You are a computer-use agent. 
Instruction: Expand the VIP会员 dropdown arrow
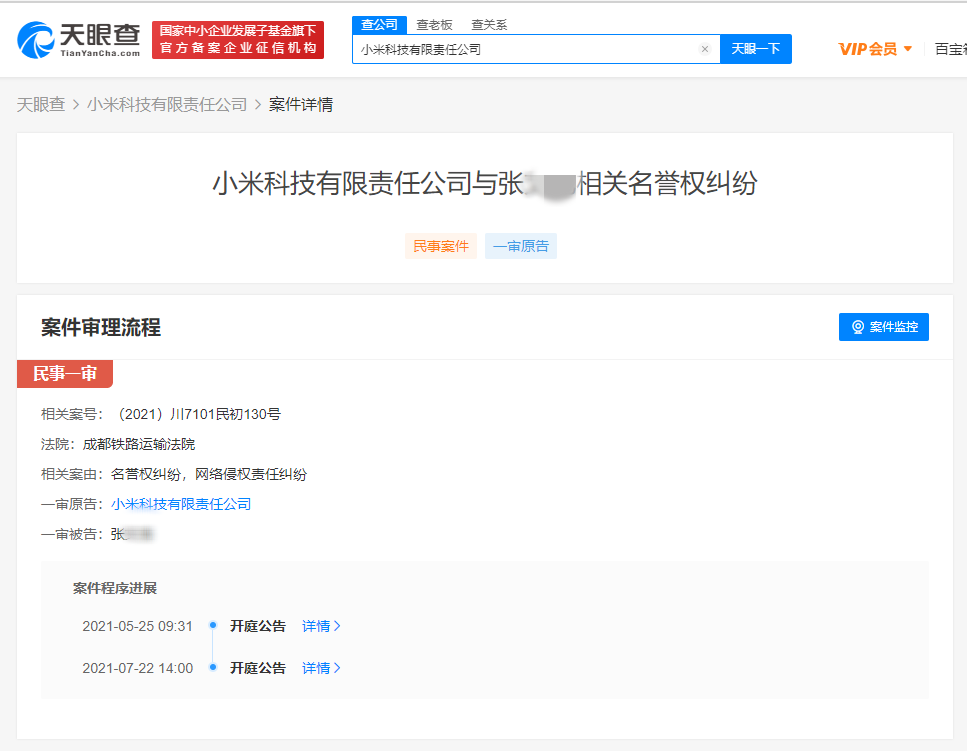(x=908, y=49)
